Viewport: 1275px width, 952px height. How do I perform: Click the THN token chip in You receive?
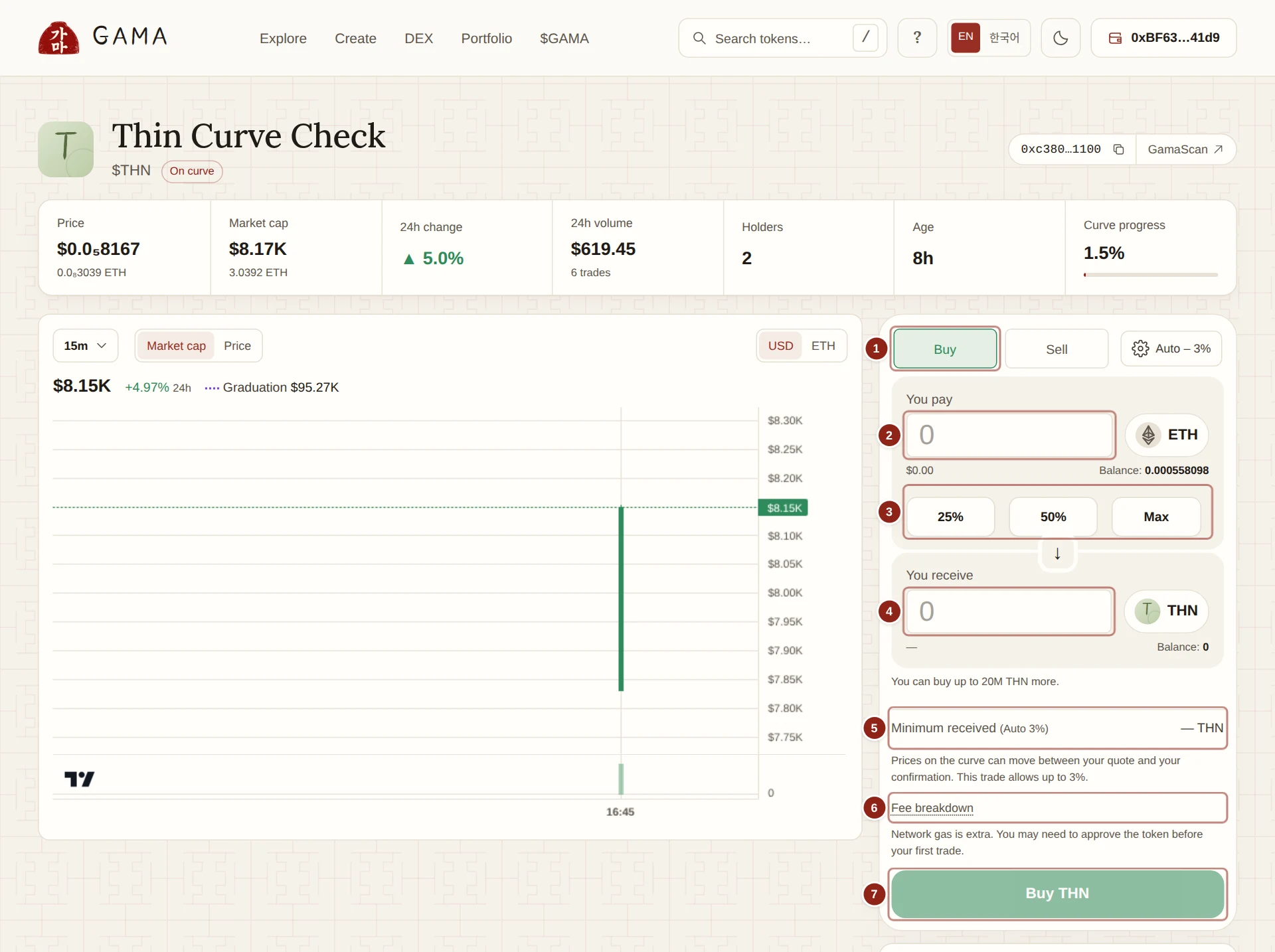pyautogui.click(x=1166, y=611)
